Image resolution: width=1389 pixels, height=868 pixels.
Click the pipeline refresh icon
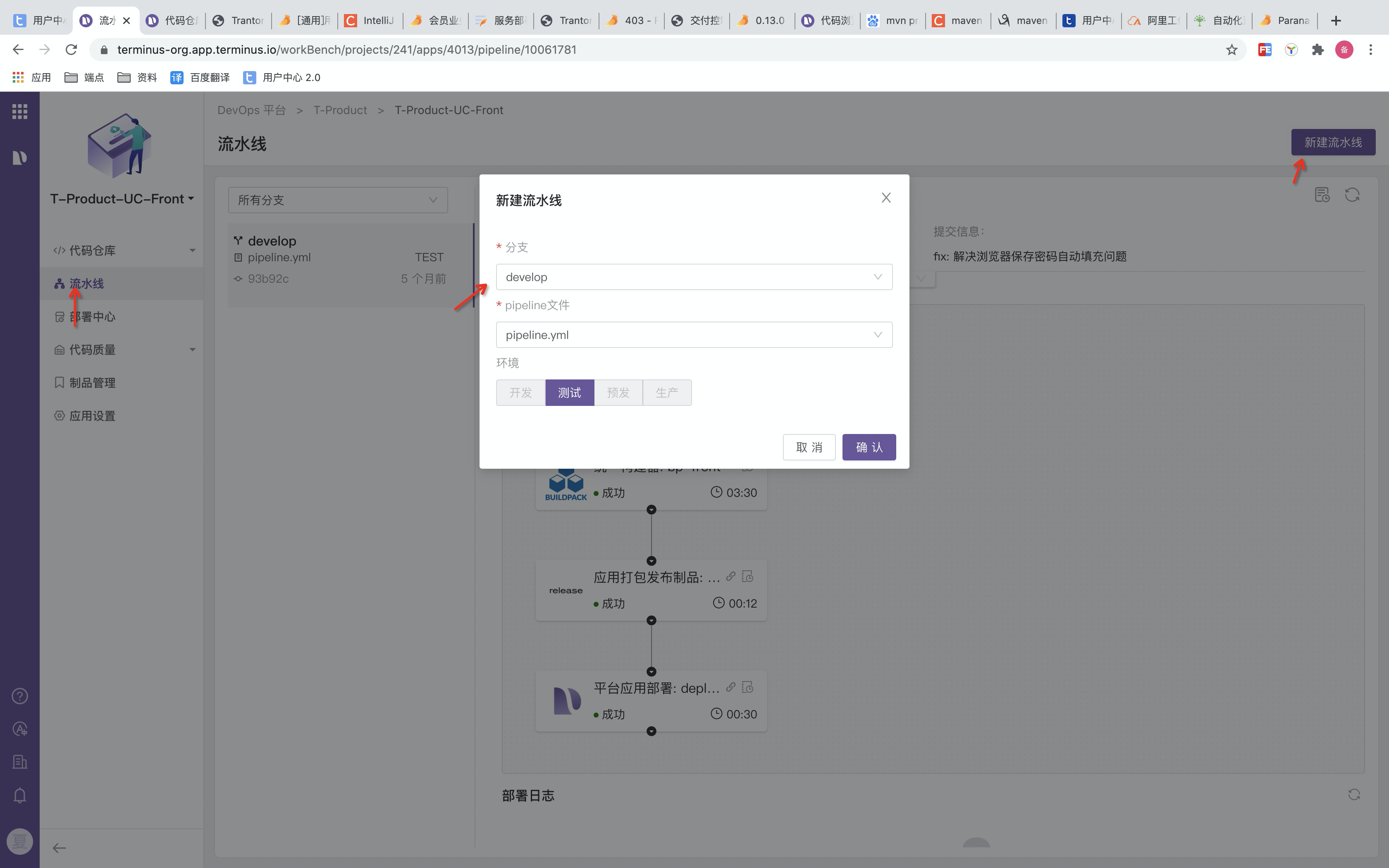click(1352, 195)
